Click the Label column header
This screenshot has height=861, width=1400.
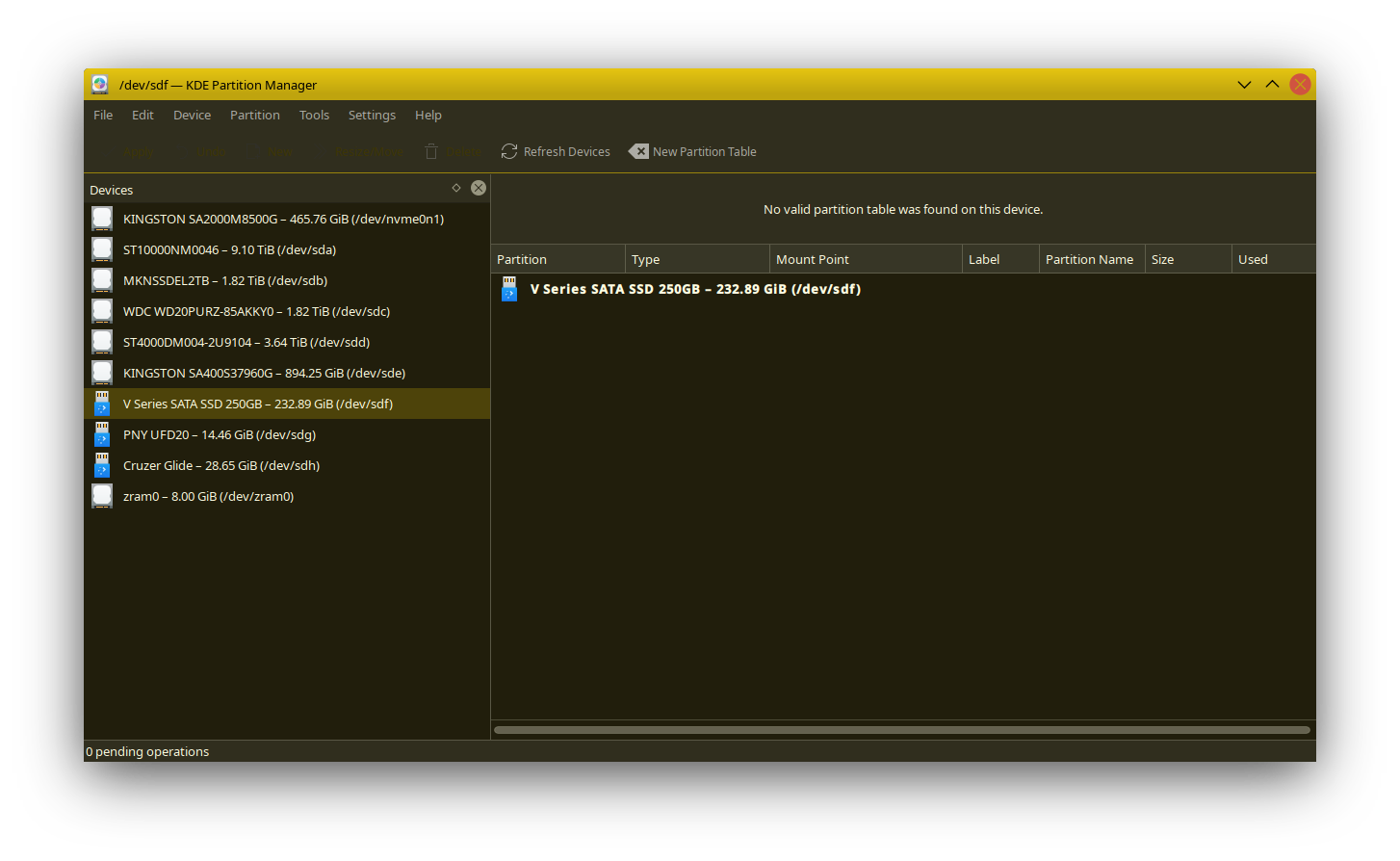[1001, 259]
